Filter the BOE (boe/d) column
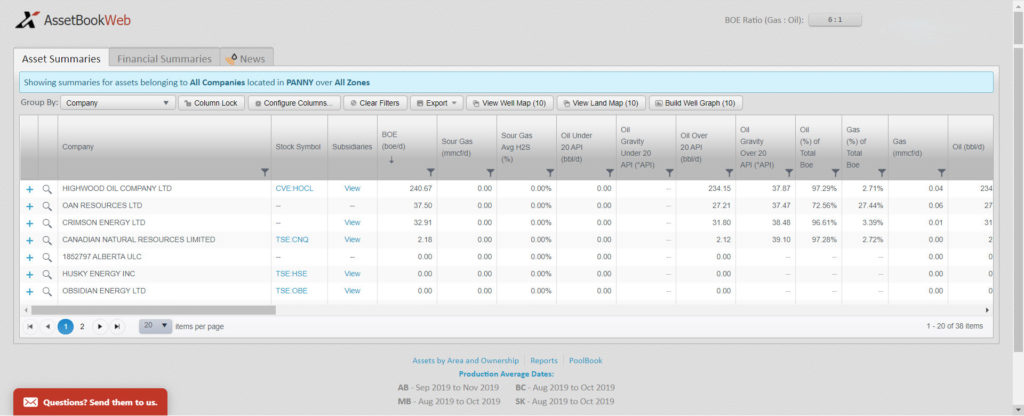The height and width of the screenshot is (416, 1024). (x=430, y=172)
